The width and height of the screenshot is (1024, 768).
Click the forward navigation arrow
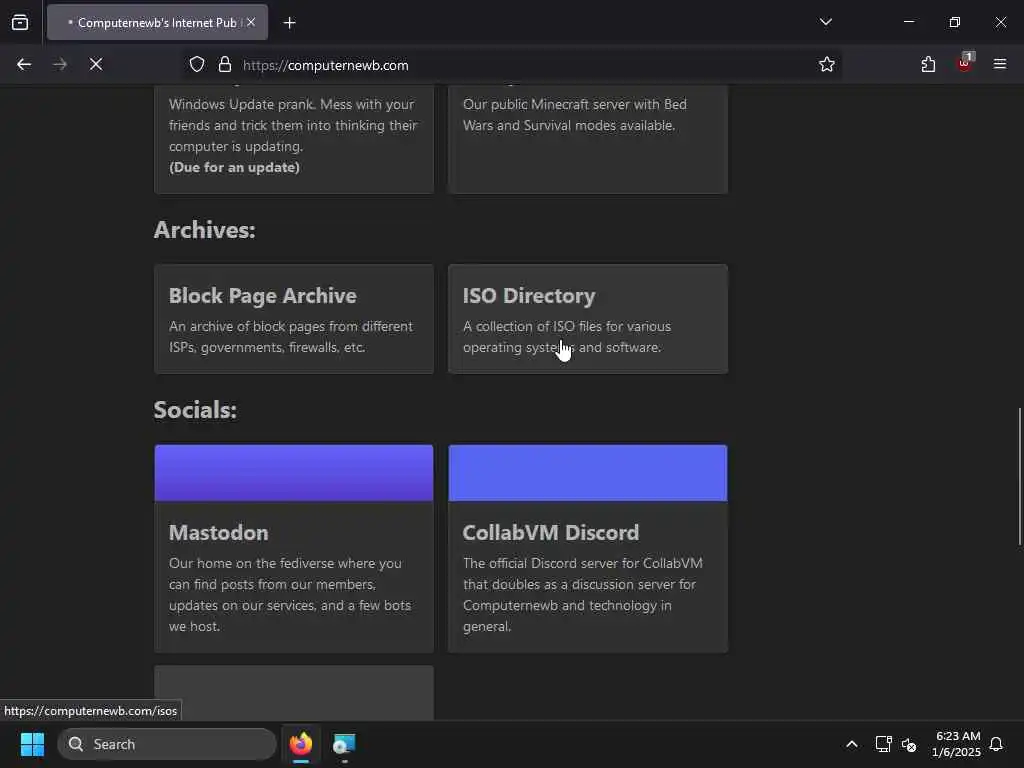[x=60, y=65]
